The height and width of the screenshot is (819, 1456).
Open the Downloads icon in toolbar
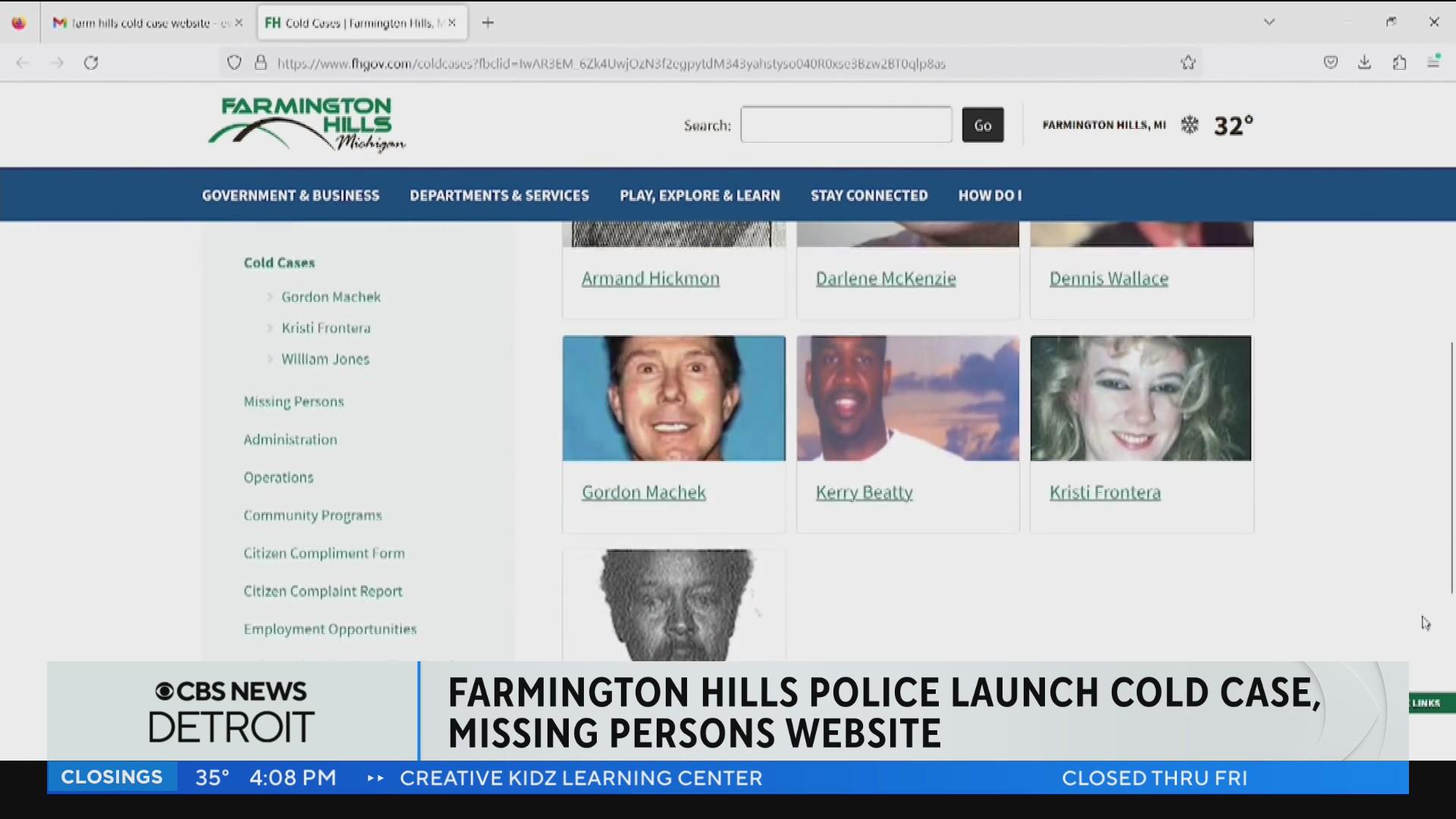(1365, 62)
